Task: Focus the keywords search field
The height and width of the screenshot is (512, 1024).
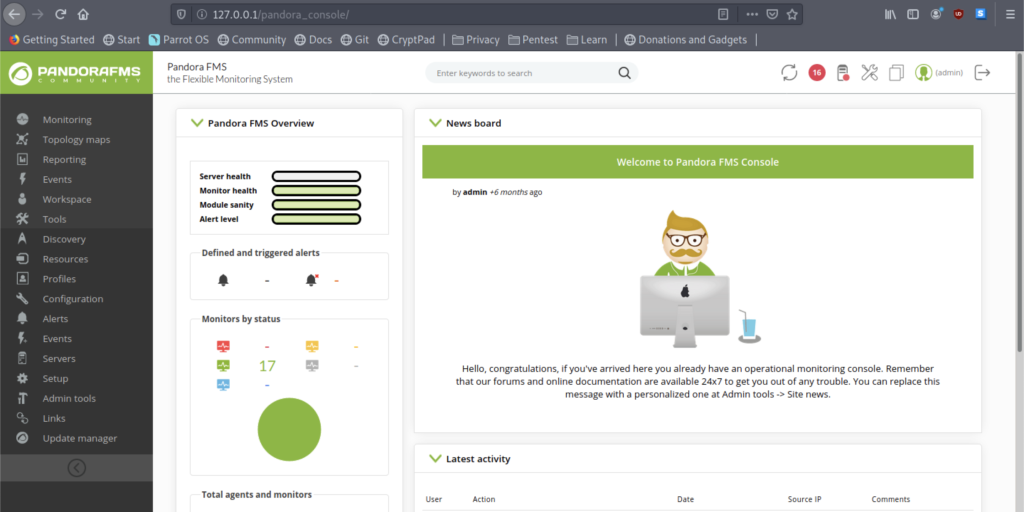Action: tap(522, 73)
